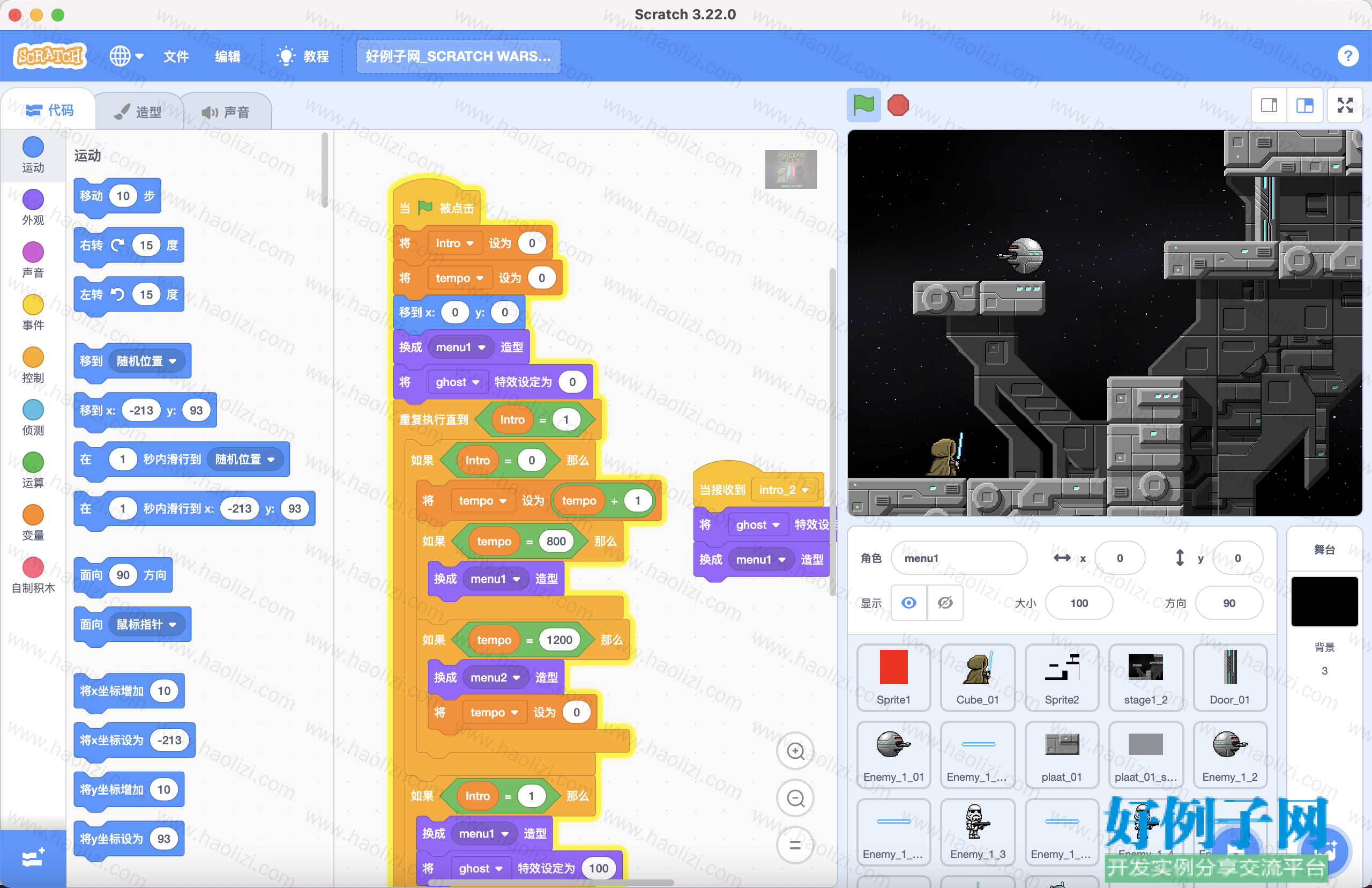Enter full screen stage mode

coord(1345,105)
